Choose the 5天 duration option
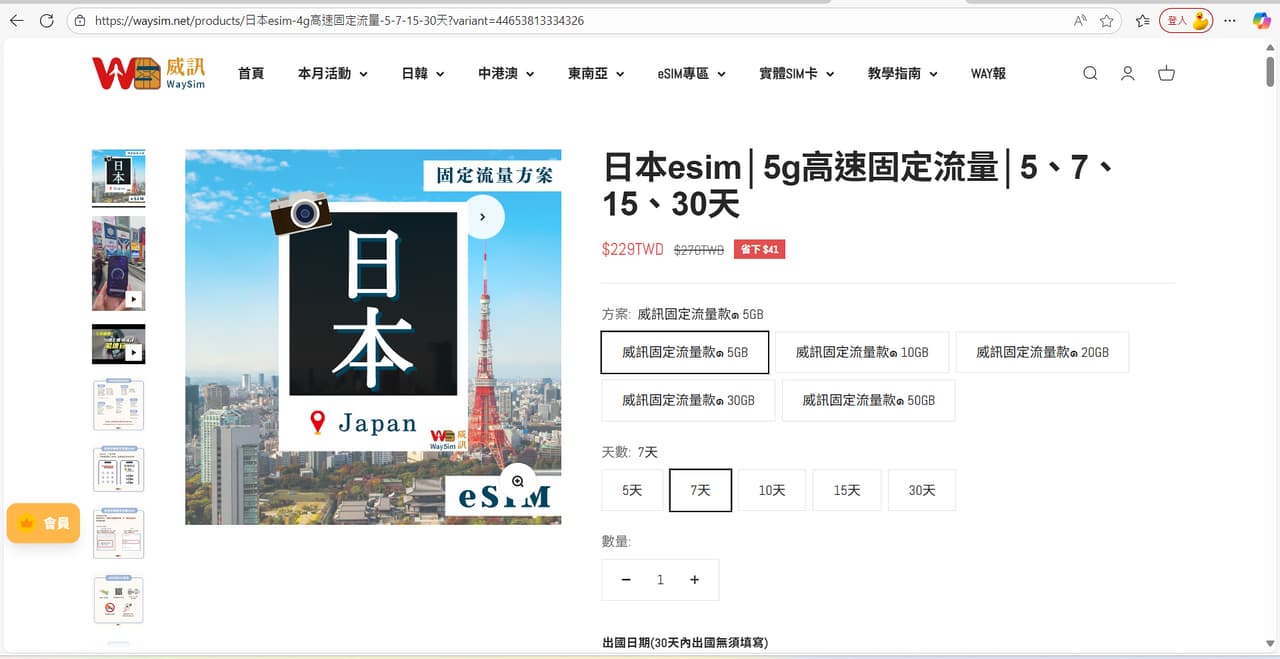 [632, 490]
